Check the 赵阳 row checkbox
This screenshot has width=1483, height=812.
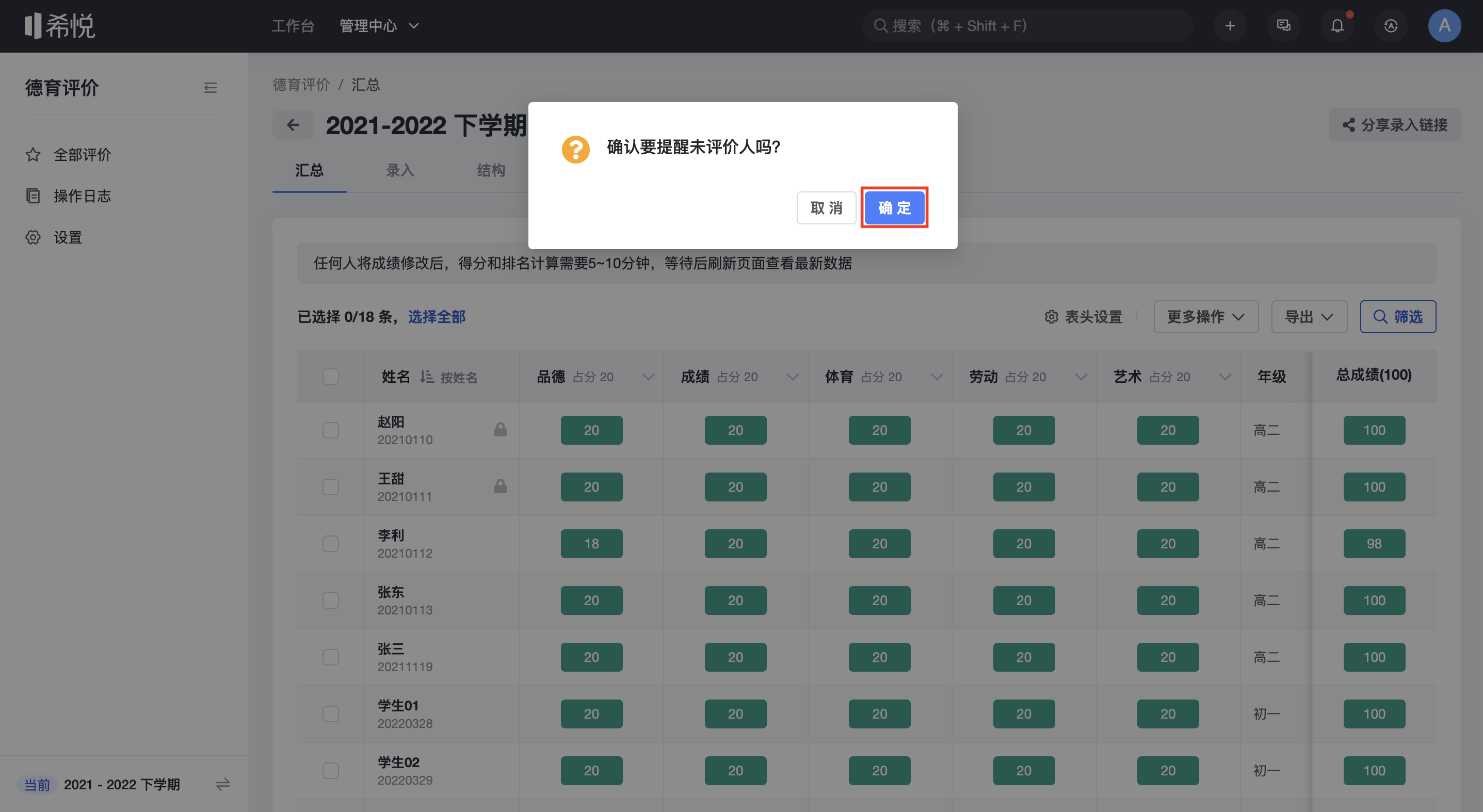click(330, 430)
